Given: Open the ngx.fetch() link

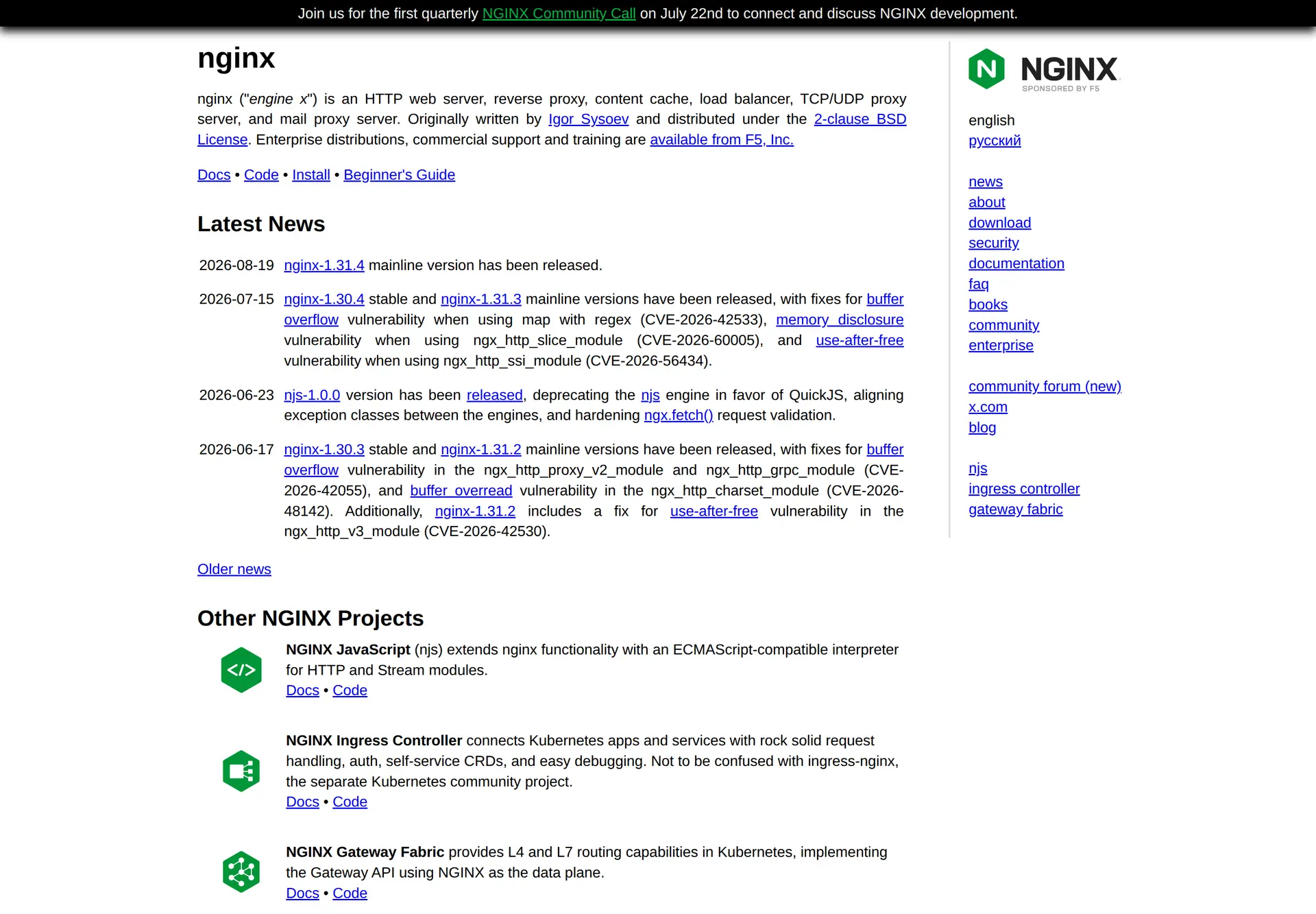Looking at the screenshot, I should click(x=679, y=416).
